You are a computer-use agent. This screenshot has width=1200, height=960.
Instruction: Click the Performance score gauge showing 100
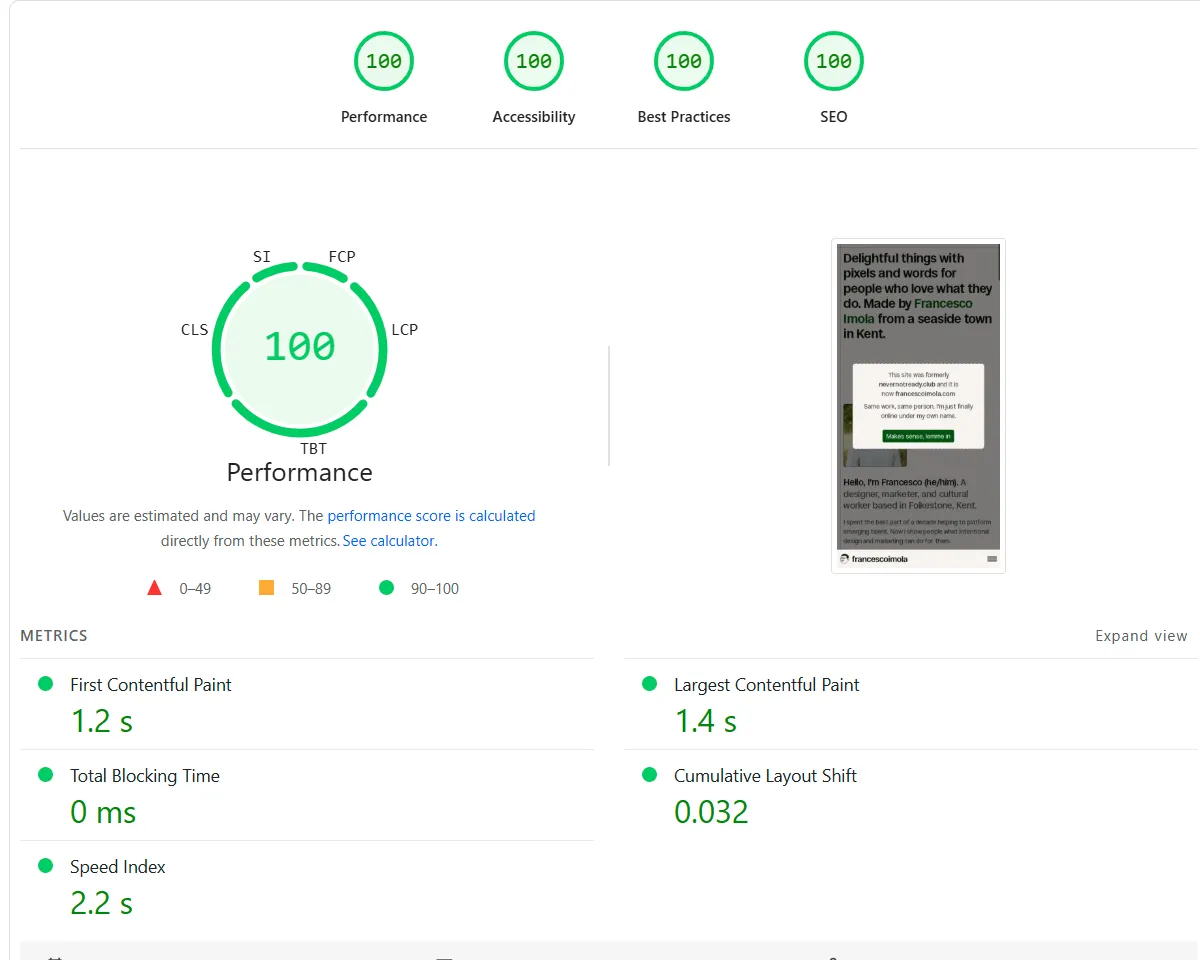[299, 348]
